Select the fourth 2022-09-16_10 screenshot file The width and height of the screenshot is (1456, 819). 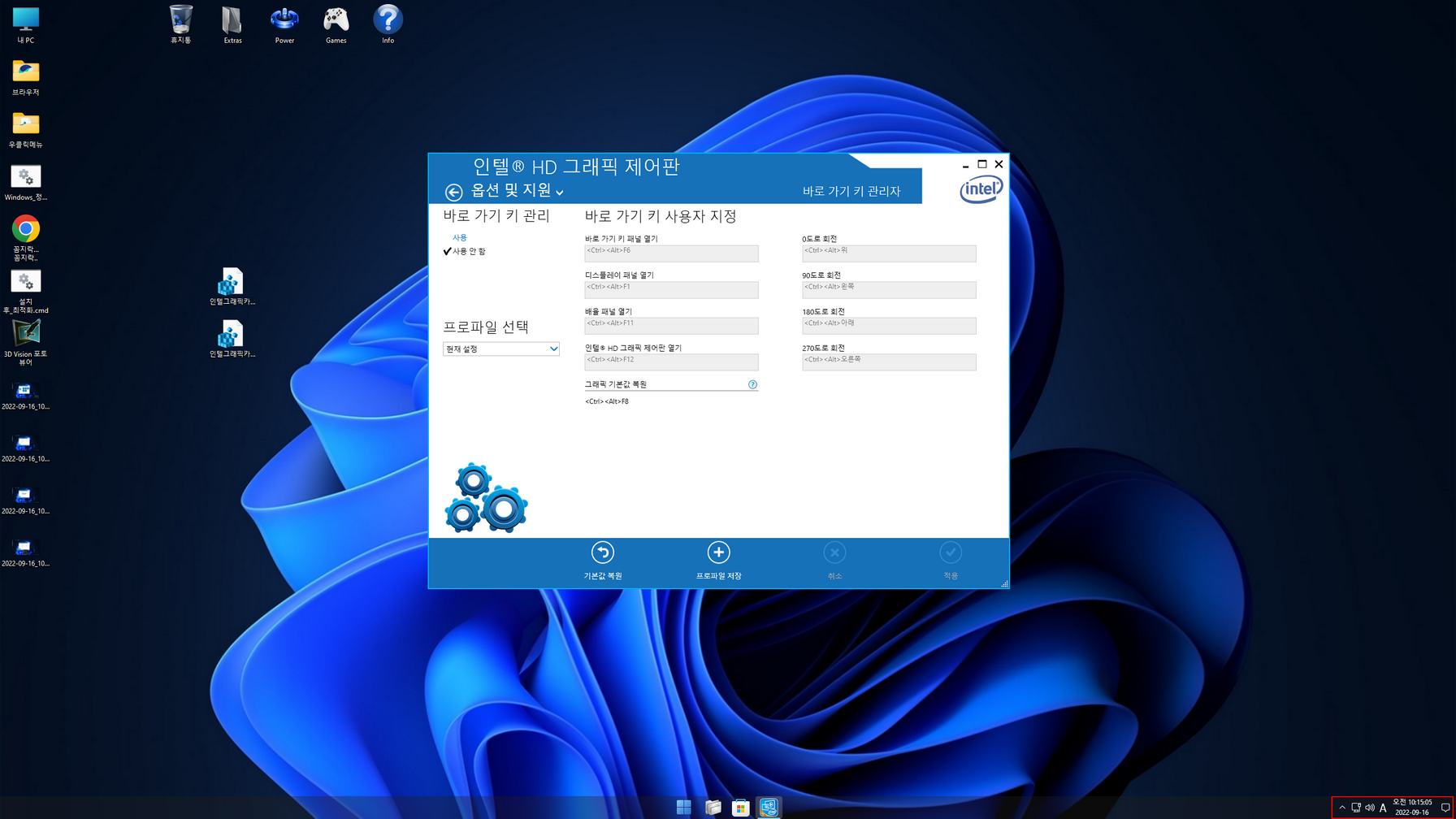click(x=26, y=552)
